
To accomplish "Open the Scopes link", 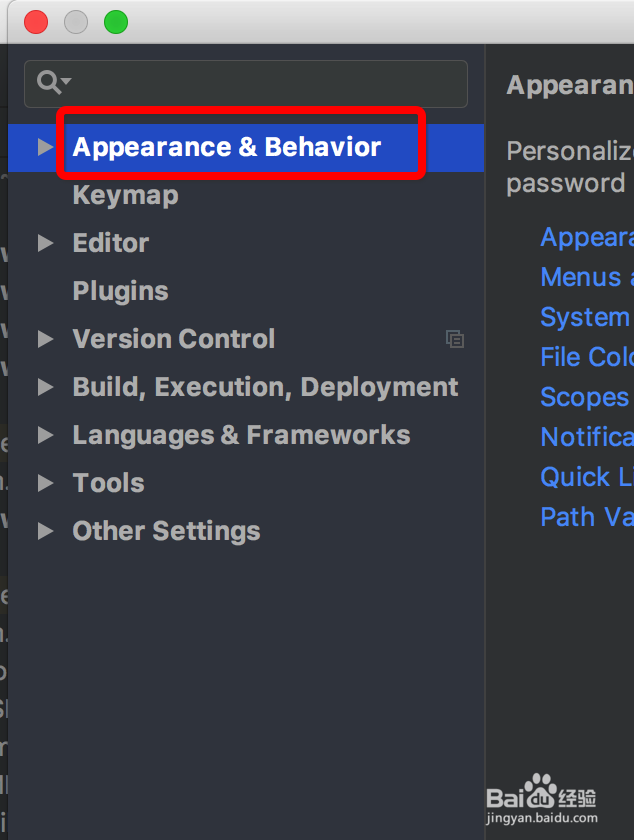I will [x=585, y=398].
